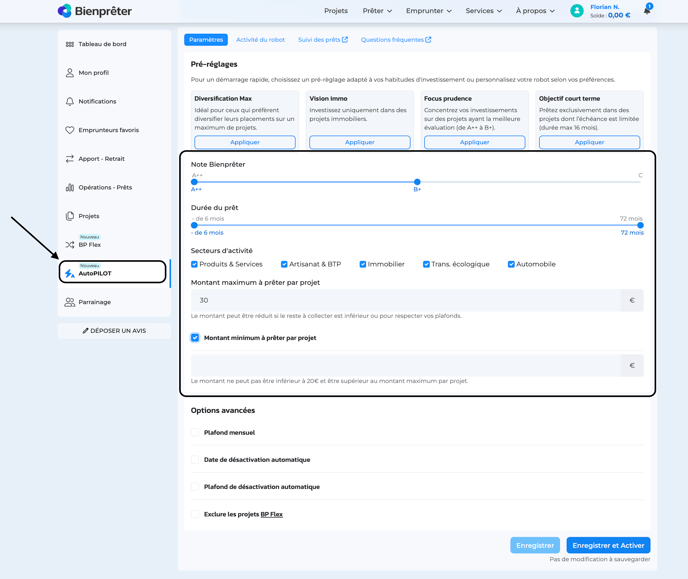Open the Questions fréquentes tab link
Viewport: 688px width, 579px height.
[x=396, y=39]
